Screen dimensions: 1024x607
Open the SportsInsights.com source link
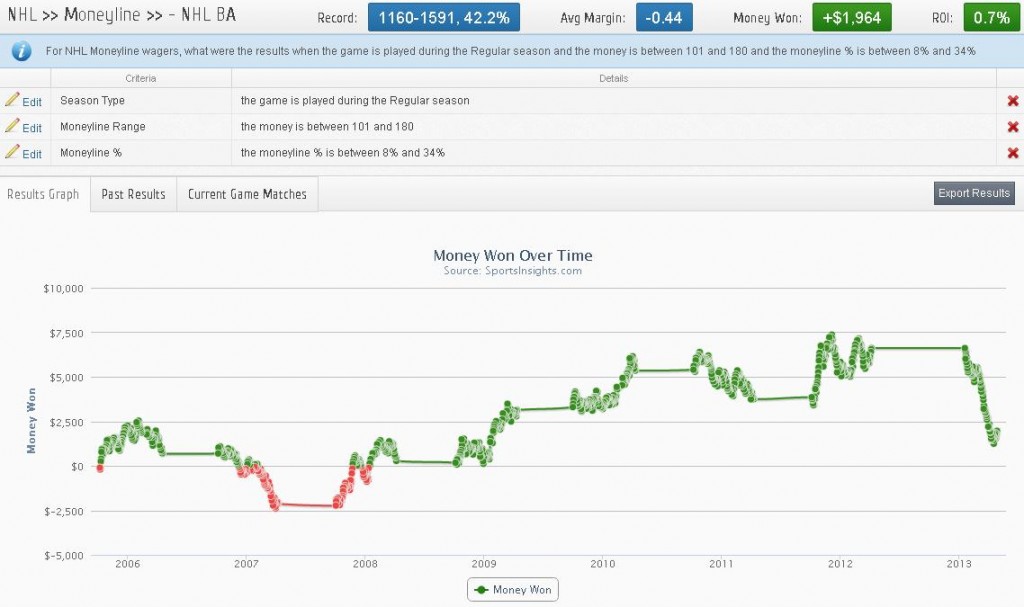tap(513, 269)
